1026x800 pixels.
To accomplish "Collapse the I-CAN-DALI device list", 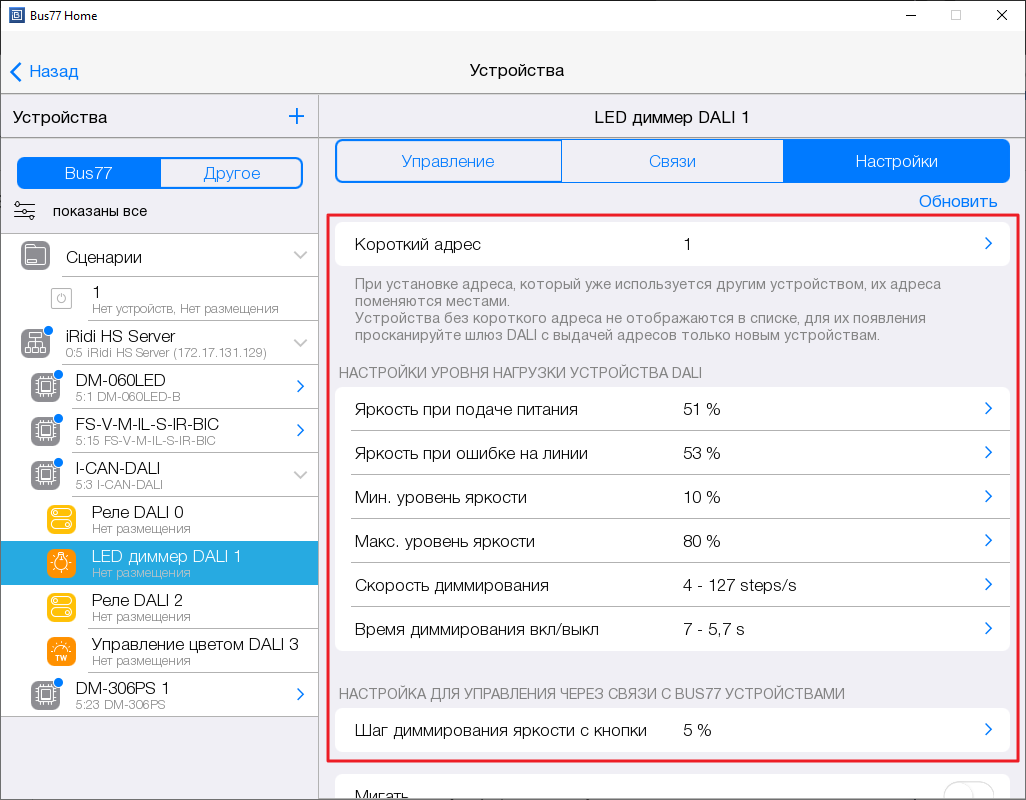I will tap(300, 475).
